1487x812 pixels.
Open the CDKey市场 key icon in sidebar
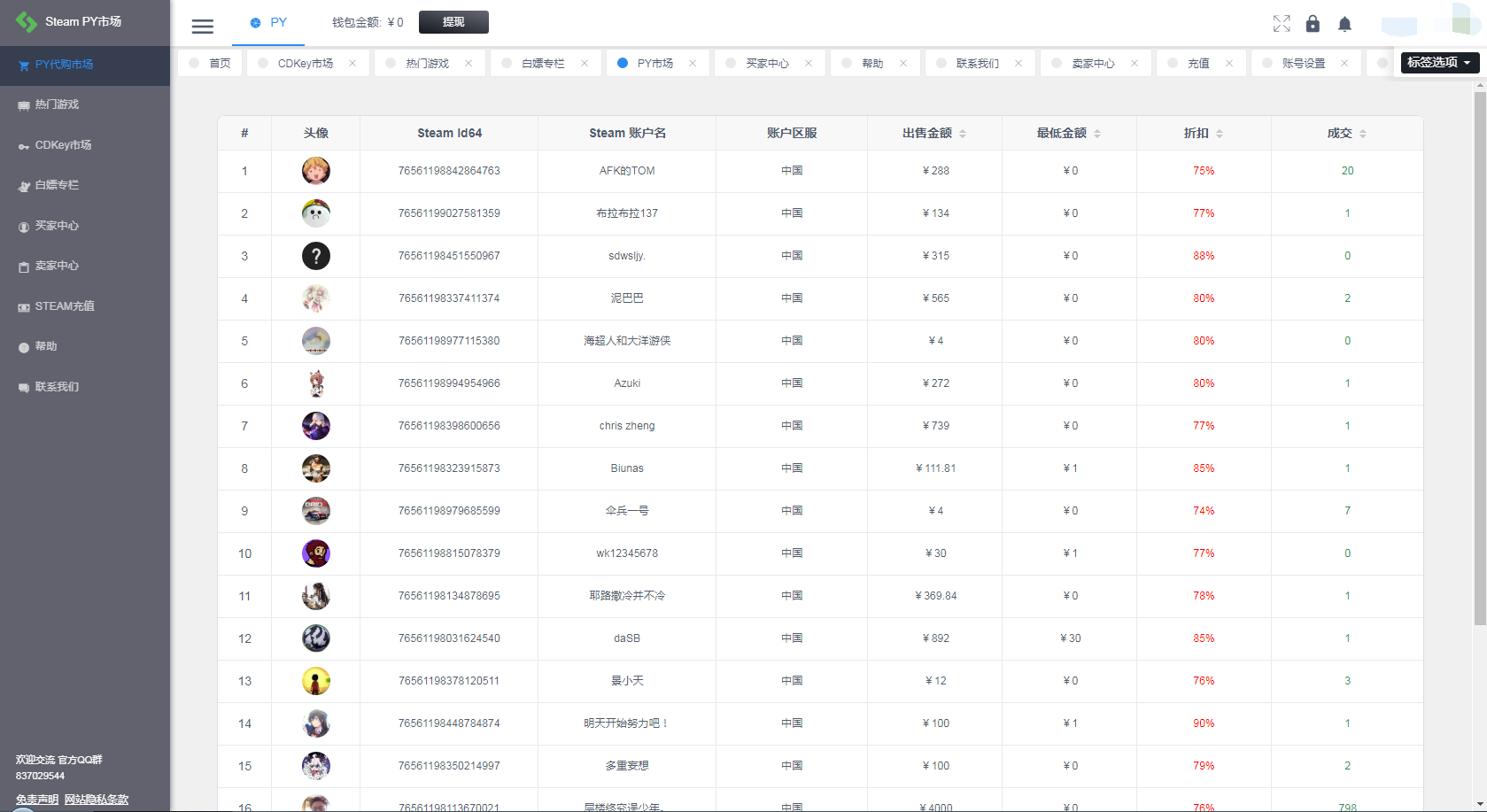click(x=23, y=144)
